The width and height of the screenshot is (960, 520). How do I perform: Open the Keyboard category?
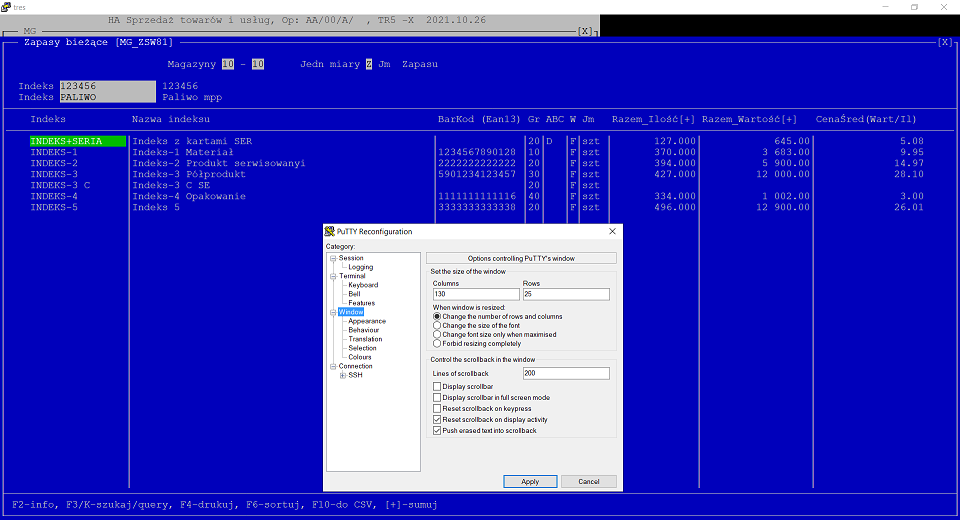click(363, 285)
